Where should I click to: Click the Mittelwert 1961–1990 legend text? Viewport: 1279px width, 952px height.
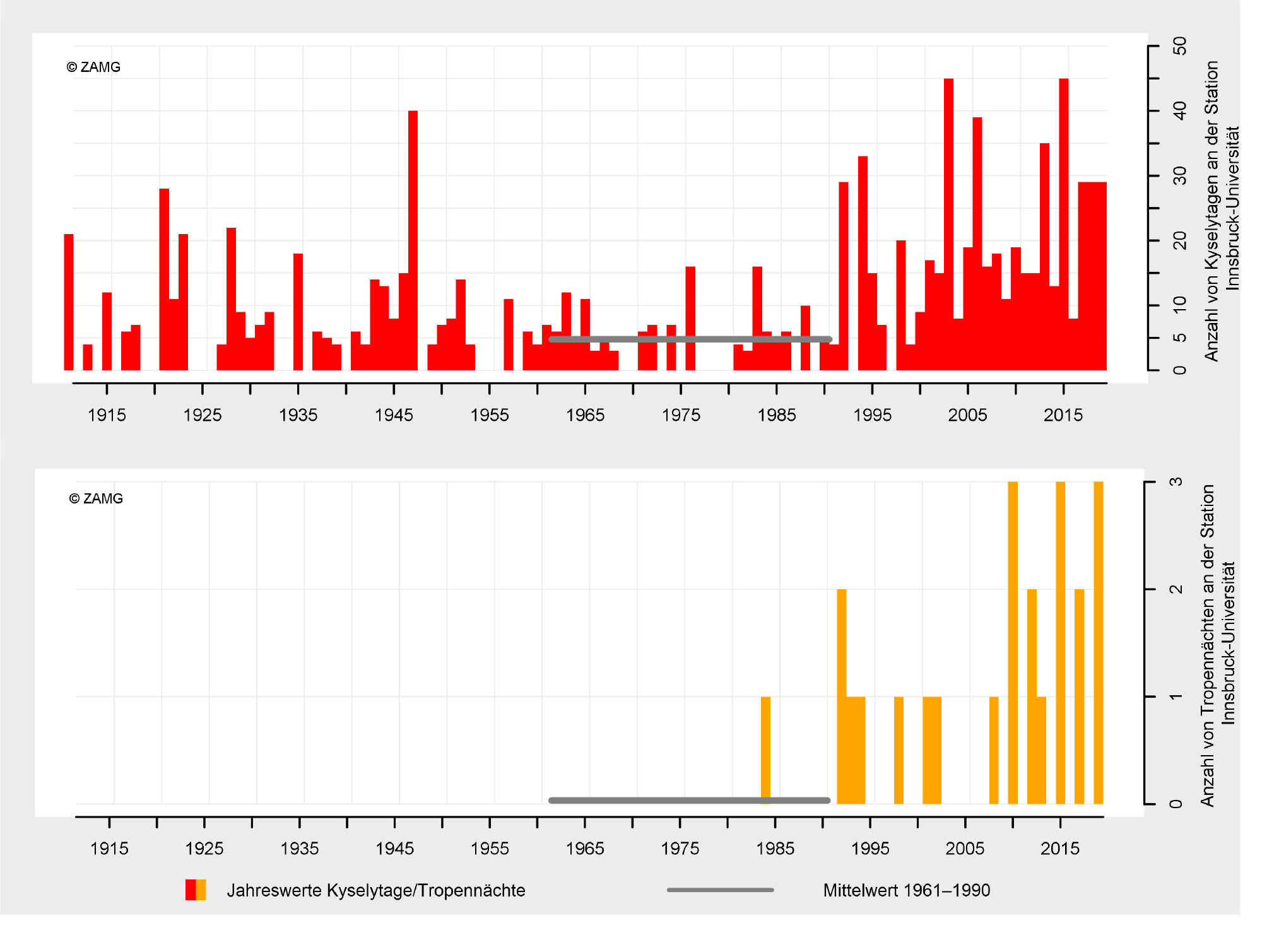click(906, 890)
